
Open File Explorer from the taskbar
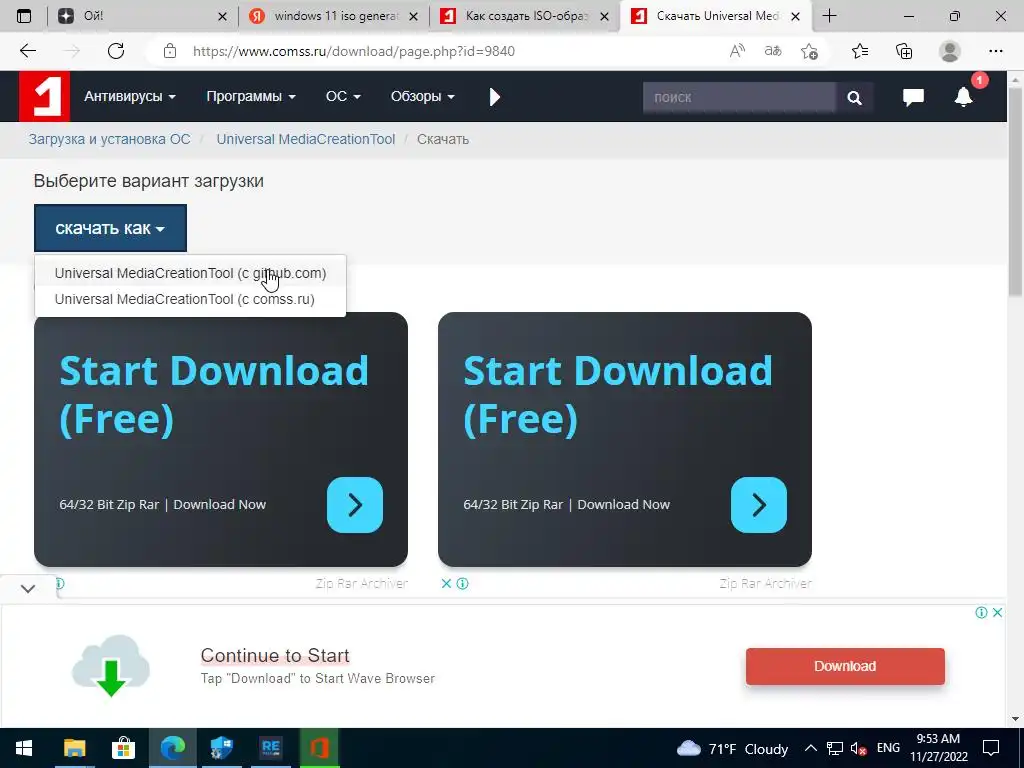click(74, 748)
